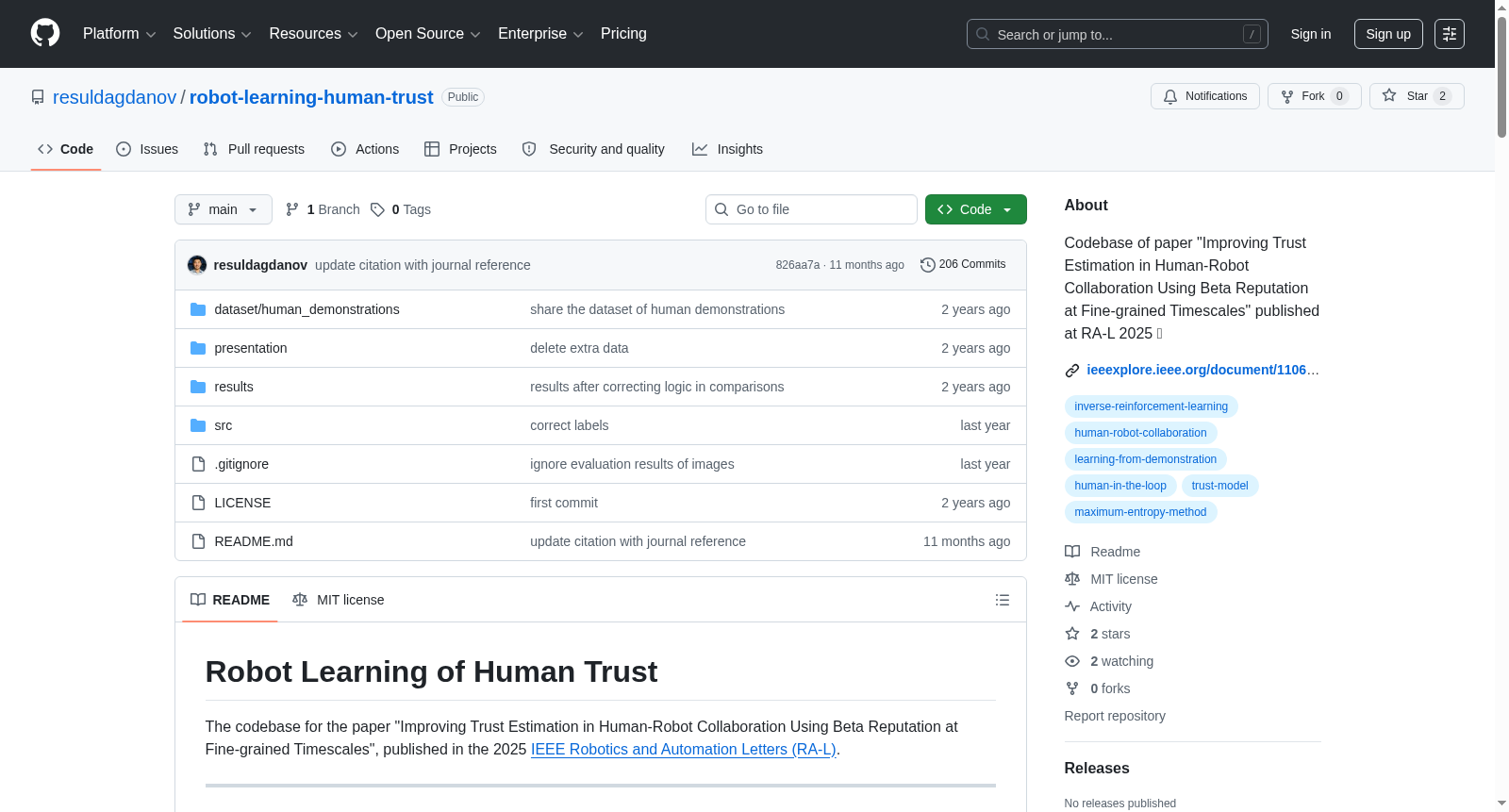
Task: Click the file icon beside .gitignore
Action: coord(198,464)
